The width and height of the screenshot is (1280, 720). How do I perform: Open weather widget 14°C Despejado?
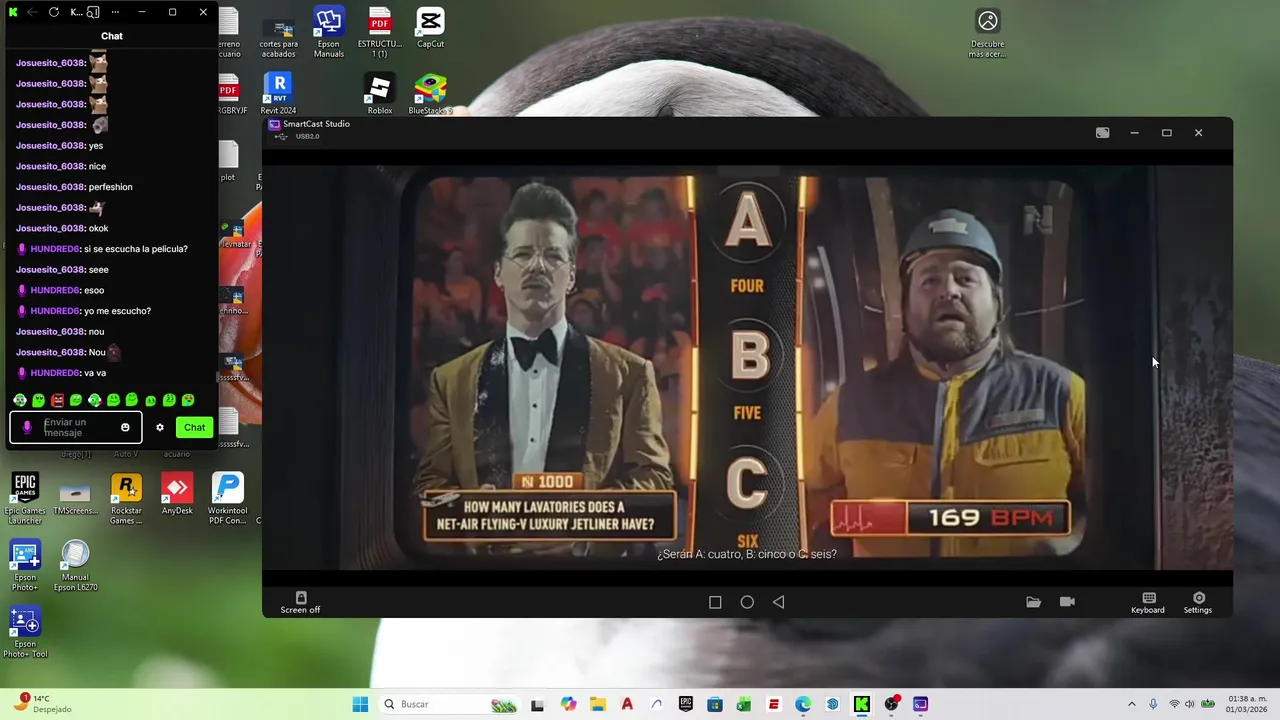click(x=43, y=704)
